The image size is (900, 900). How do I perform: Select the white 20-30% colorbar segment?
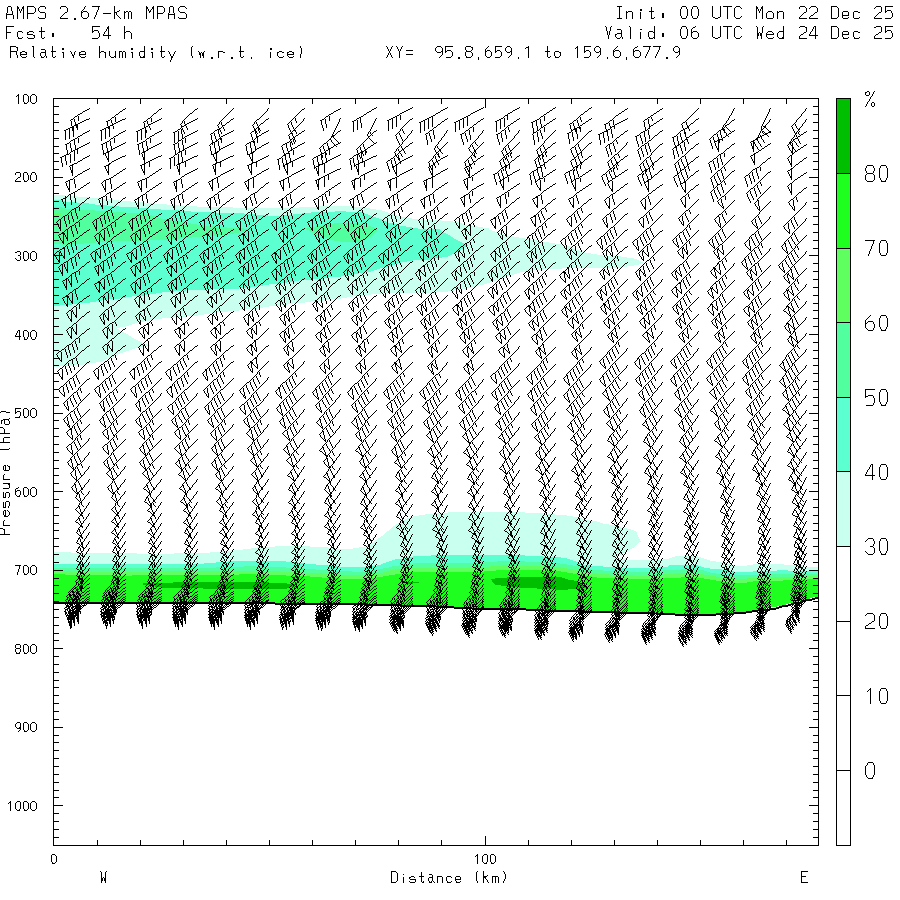tap(843, 584)
